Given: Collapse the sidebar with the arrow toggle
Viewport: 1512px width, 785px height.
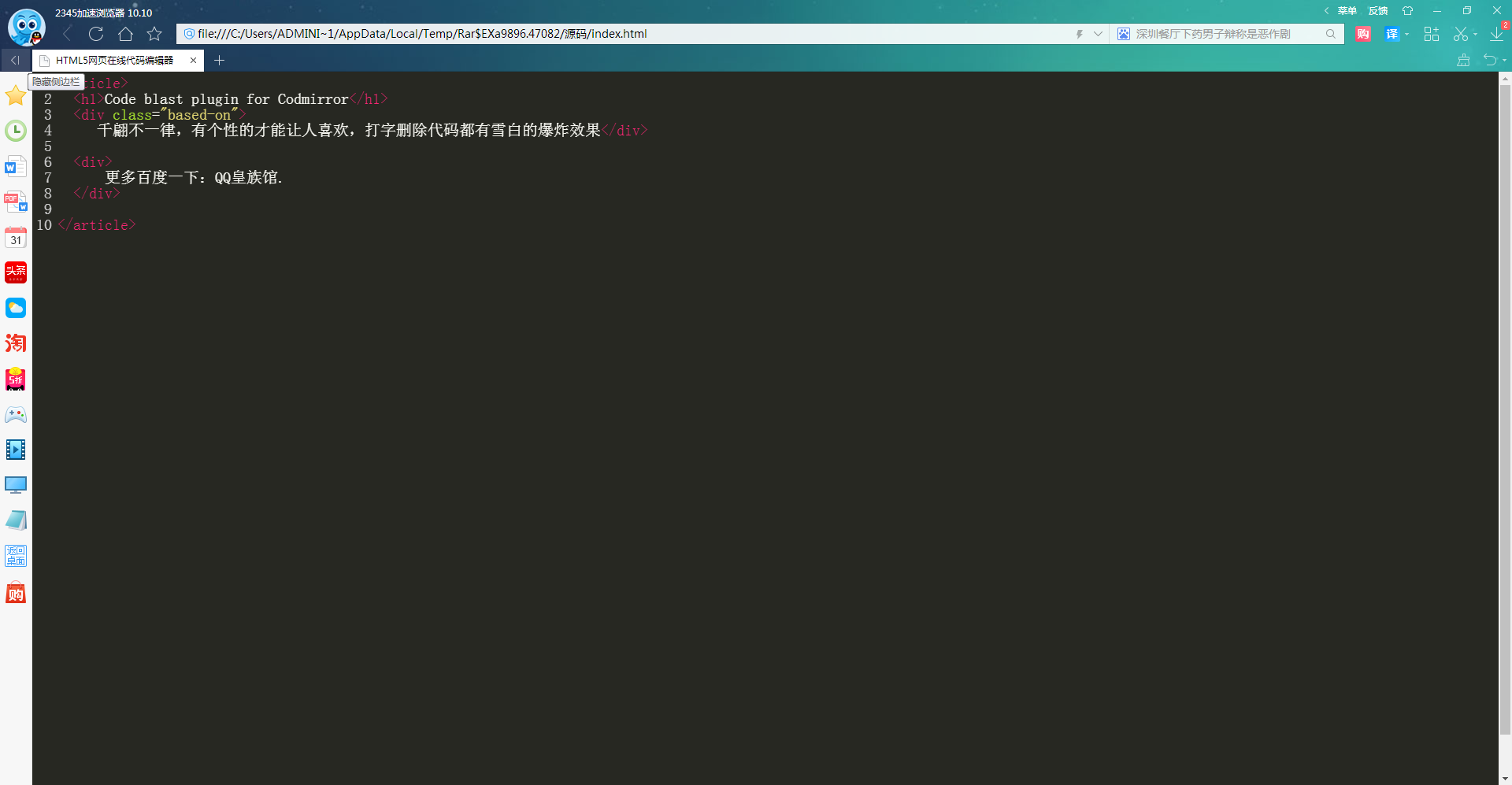Looking at the screenshot, I should pyautogui.click(x=14, y=60).
